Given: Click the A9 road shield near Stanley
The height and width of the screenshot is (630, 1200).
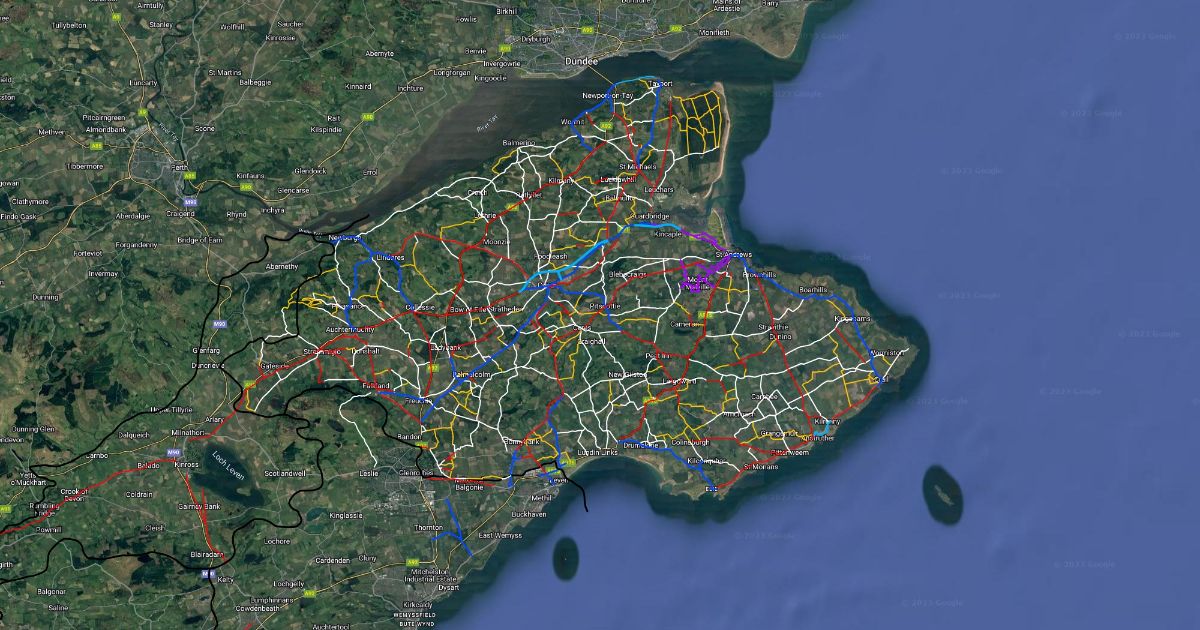Looking at the screenshot, I should [x=143, y=113].
